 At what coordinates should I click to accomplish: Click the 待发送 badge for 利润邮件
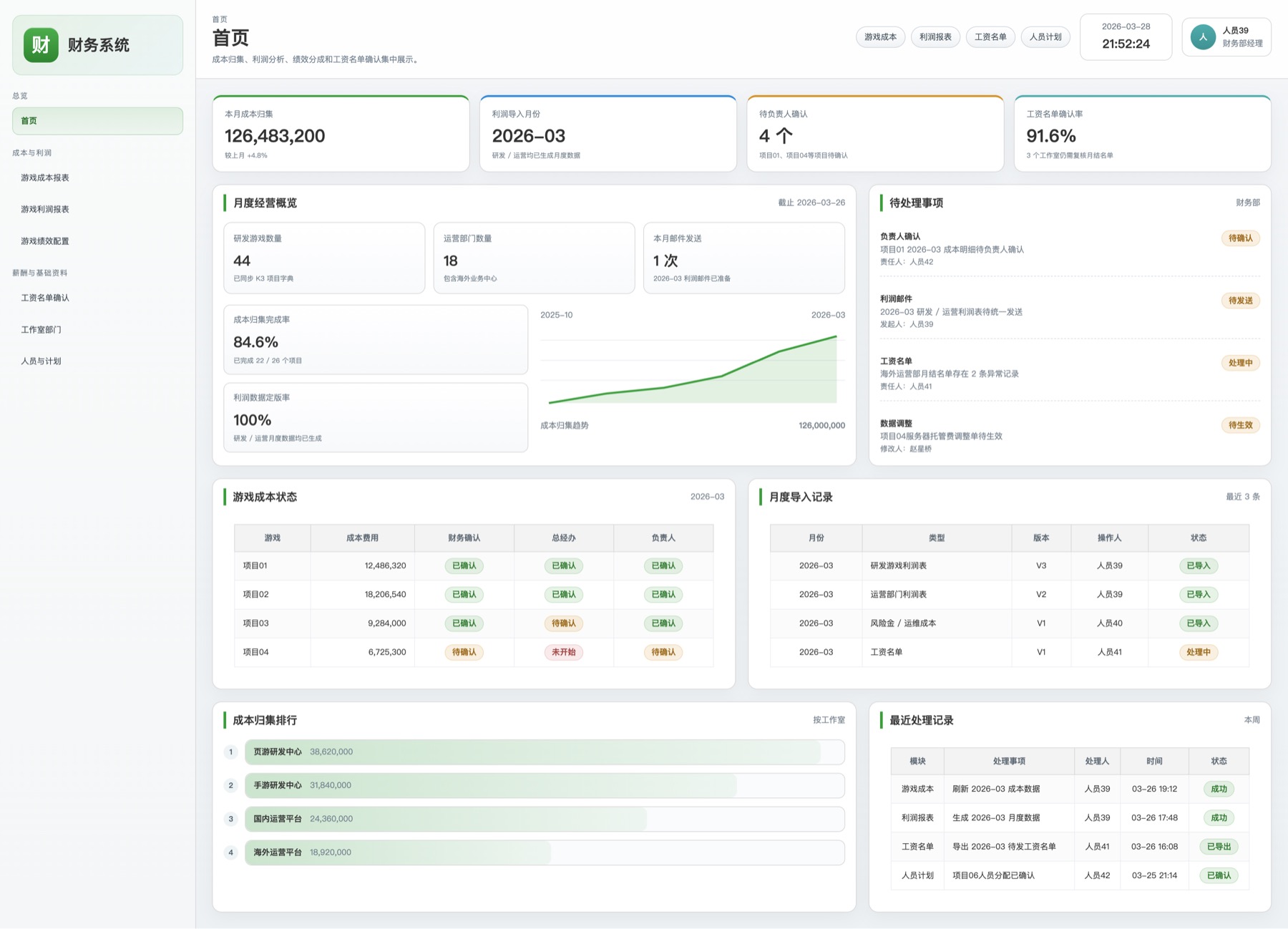coord(1240,301)
